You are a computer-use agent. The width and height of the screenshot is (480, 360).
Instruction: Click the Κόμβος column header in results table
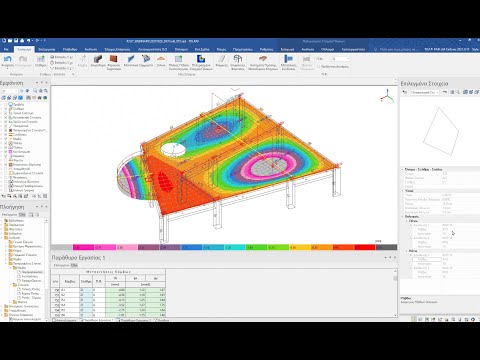tap(69, 281)
